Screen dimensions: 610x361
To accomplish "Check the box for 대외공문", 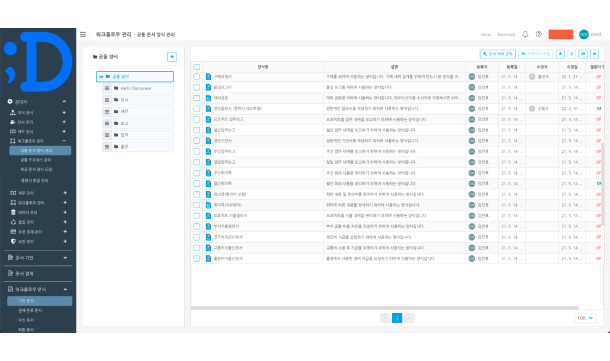I will 196,98.
